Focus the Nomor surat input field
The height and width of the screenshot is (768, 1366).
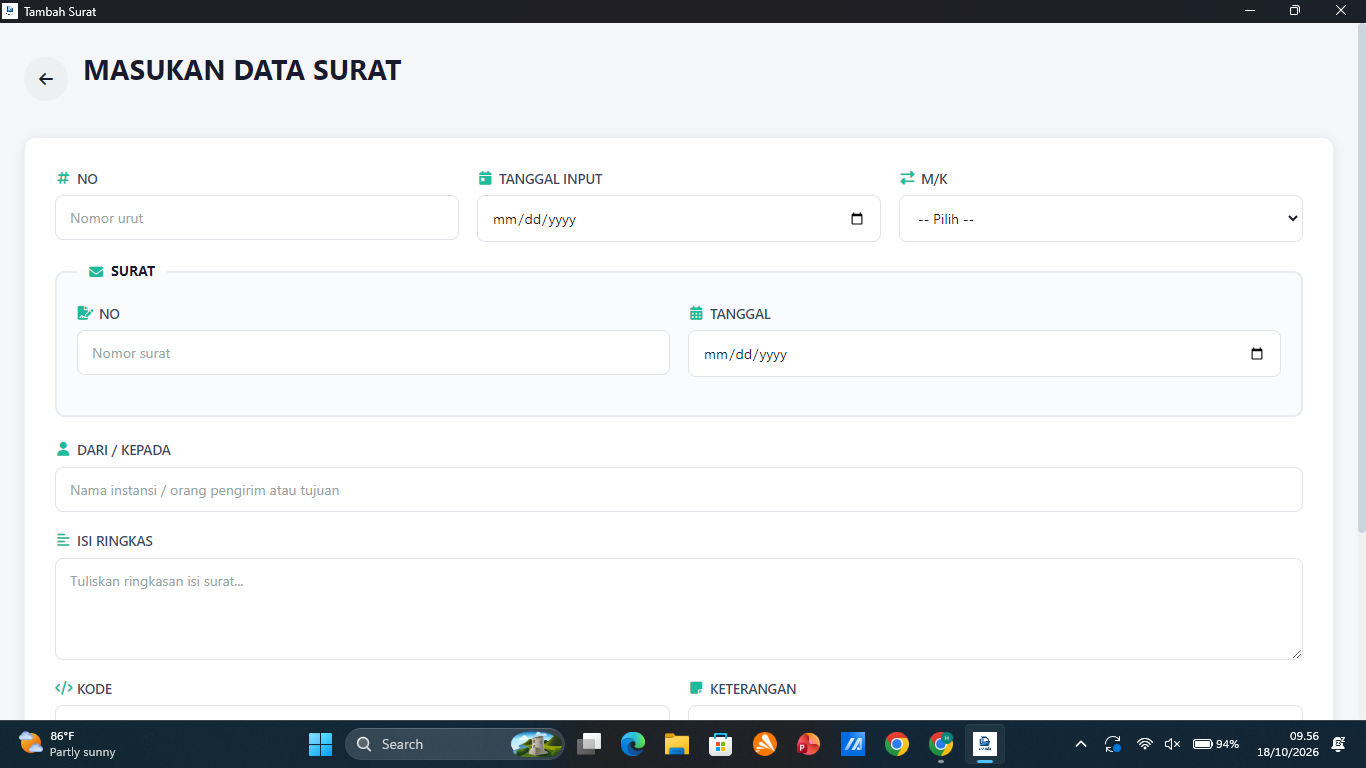[373, 352]
